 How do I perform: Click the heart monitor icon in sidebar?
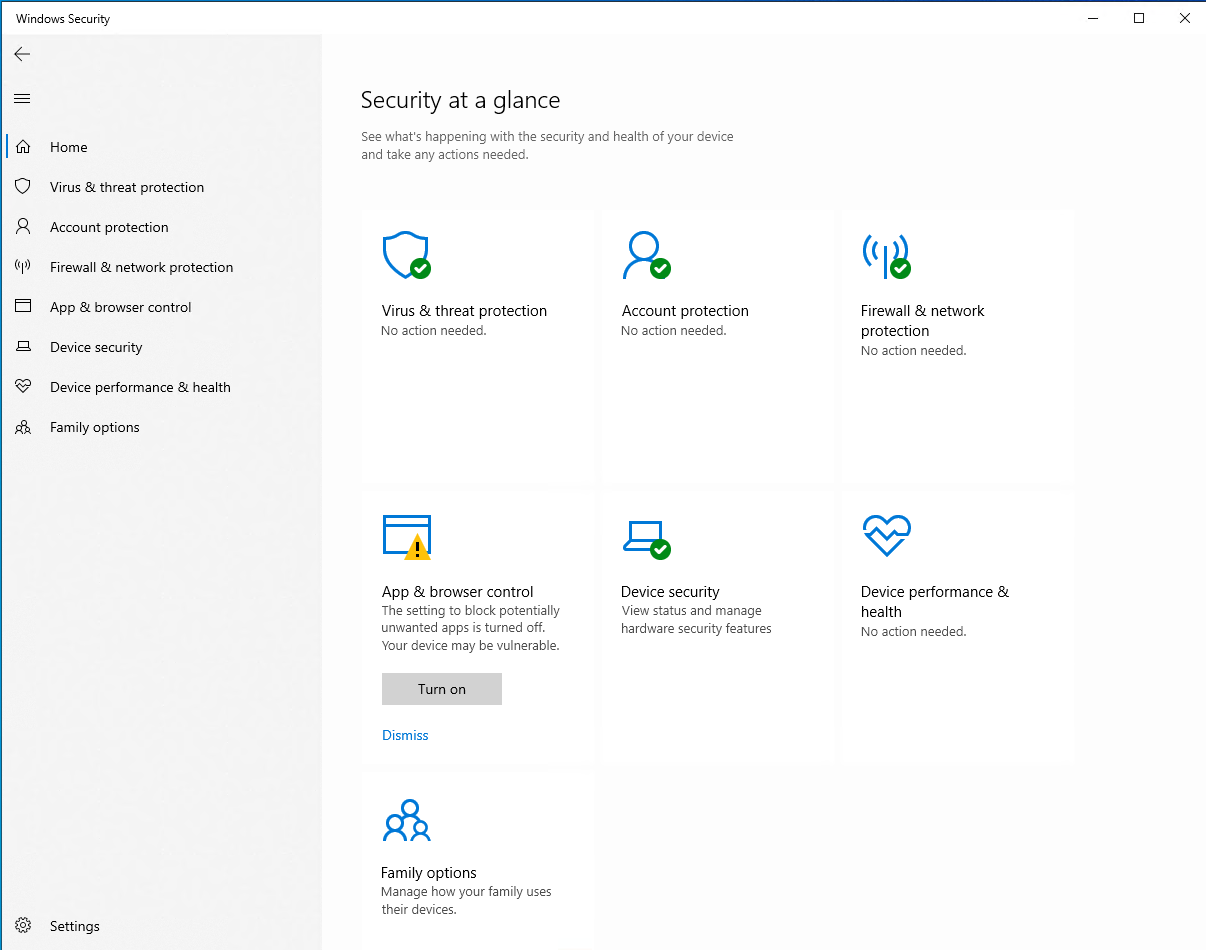click(x=23, y=387)
